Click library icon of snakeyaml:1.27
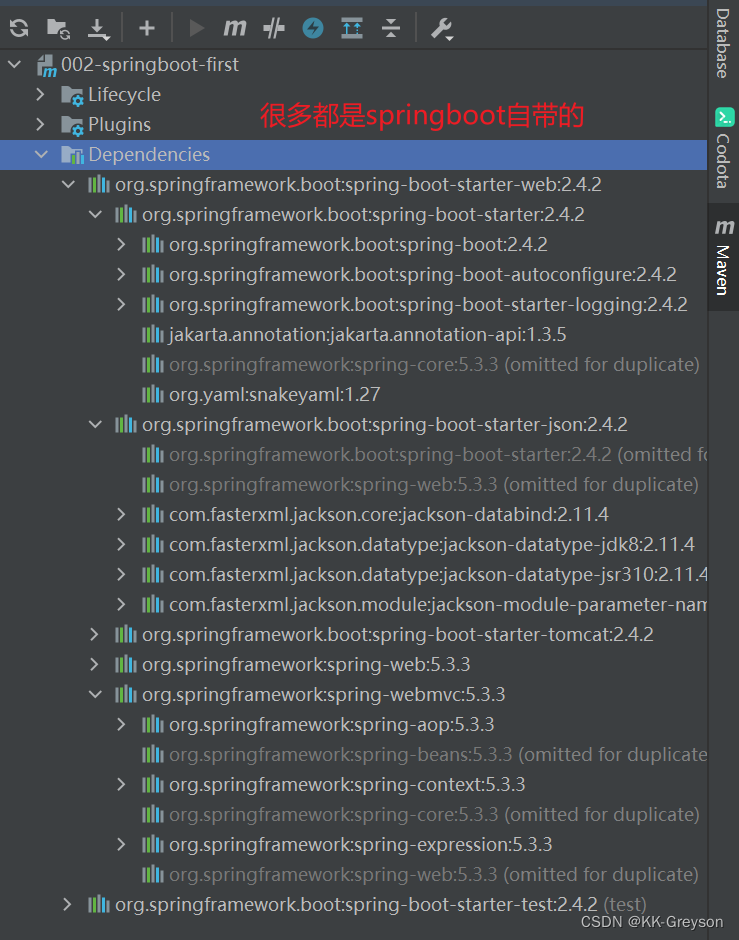The image size is (739, 940). click(152, 394)
